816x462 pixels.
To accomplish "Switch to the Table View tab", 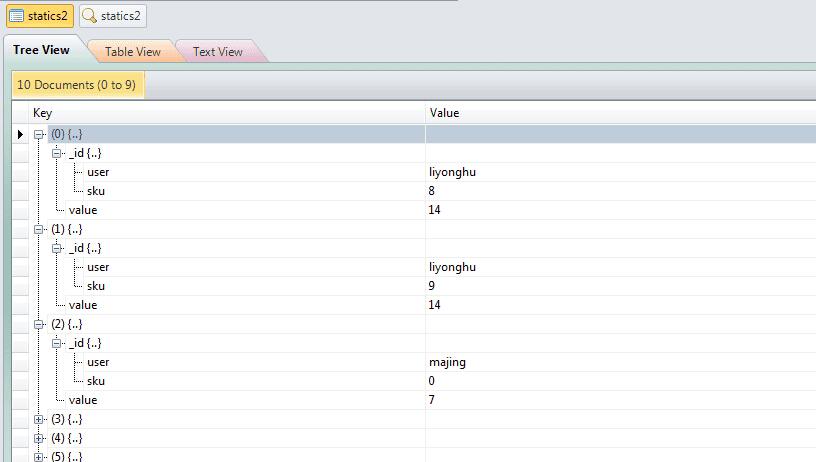I will pyautogui.click(x=132, y=52).
